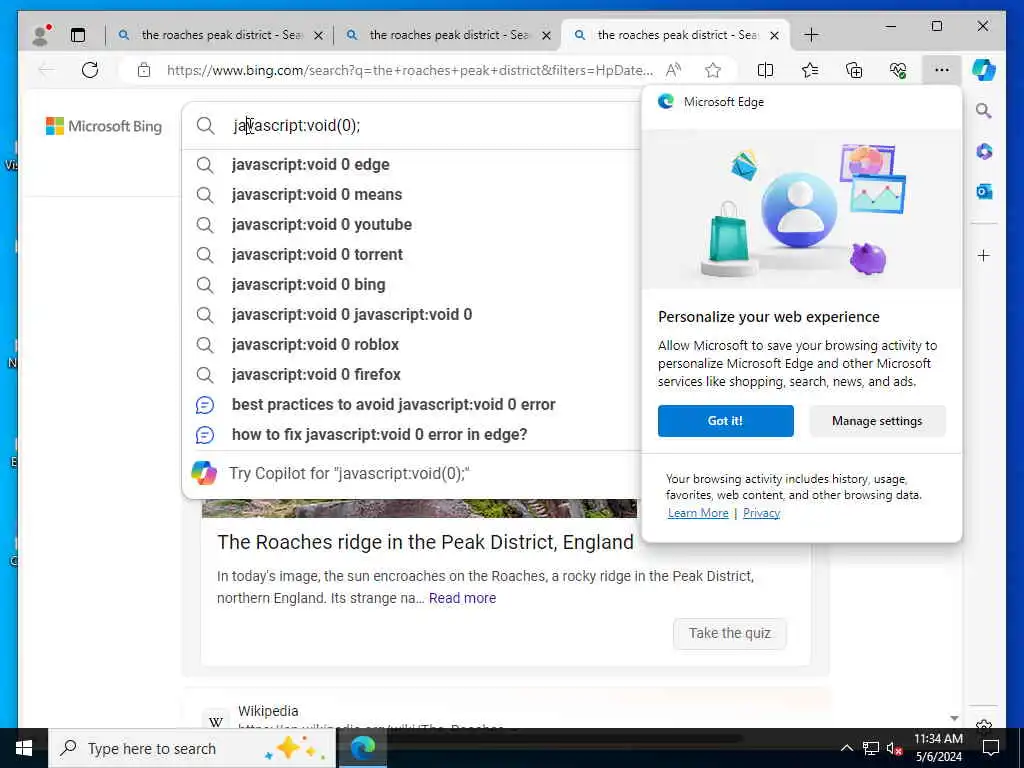
Task: Open the split screen icon
Action: 765,70
